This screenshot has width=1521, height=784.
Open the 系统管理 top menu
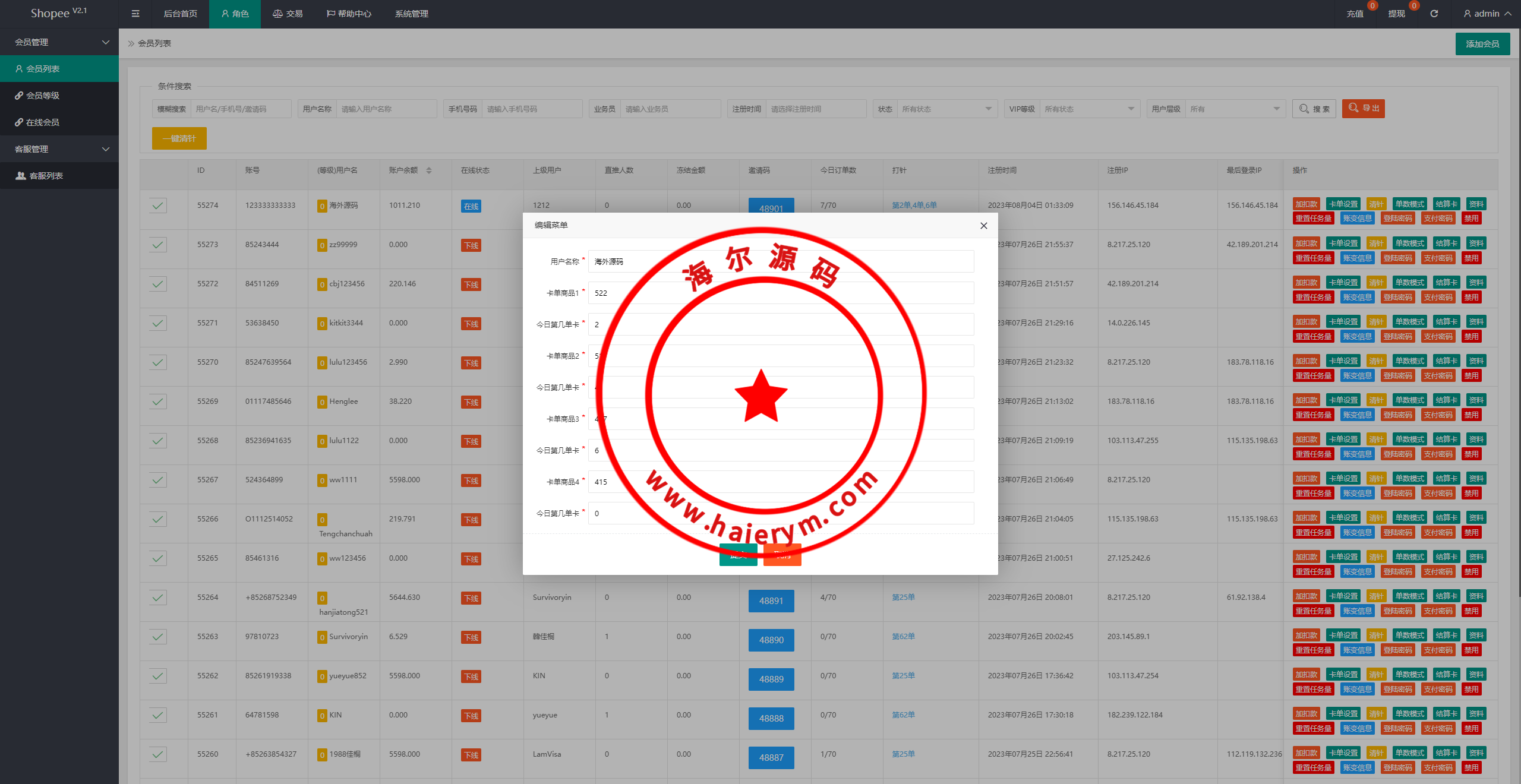pyautogui.click(x=411, y=14)
